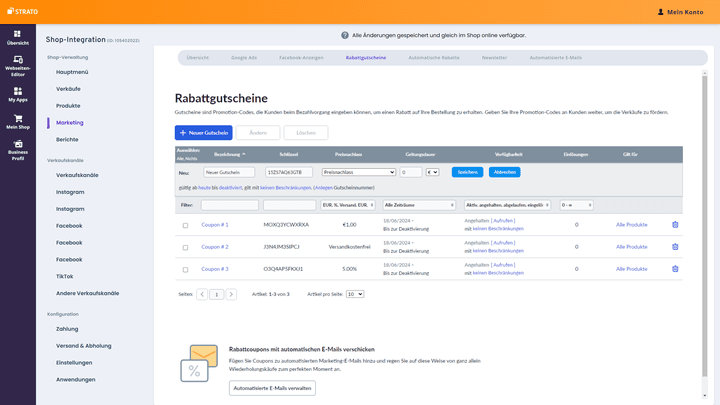Click the Ändern button
Screen dimensions: 720x405
click(258, 133)
